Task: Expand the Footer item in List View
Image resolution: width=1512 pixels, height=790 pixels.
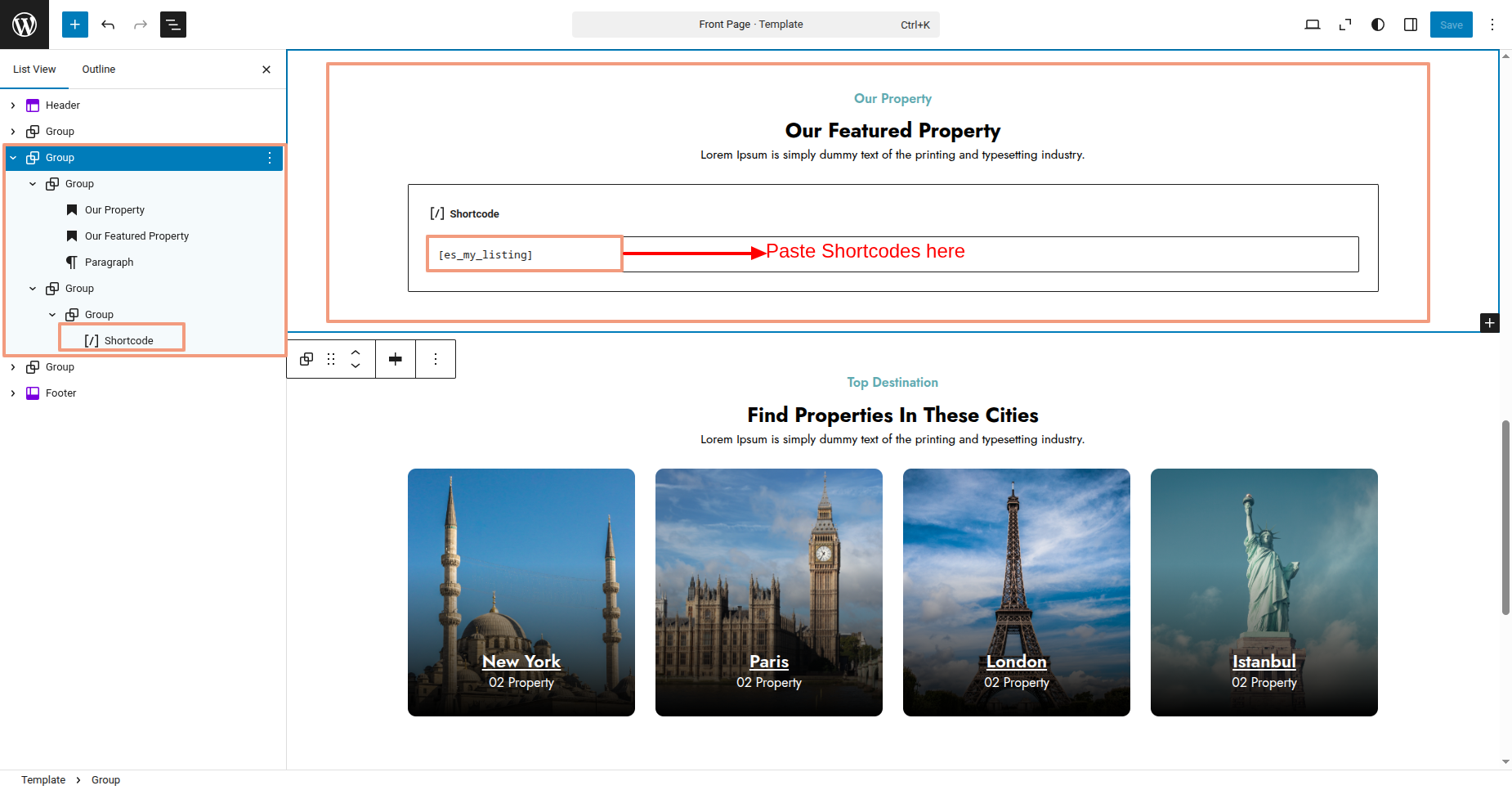Action: (x=13, y=393)
